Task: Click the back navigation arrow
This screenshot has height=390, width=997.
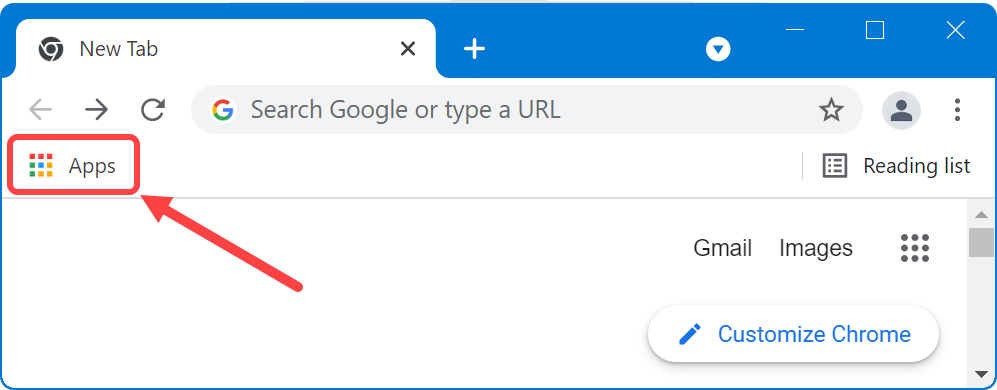Action: pos(41,110)
